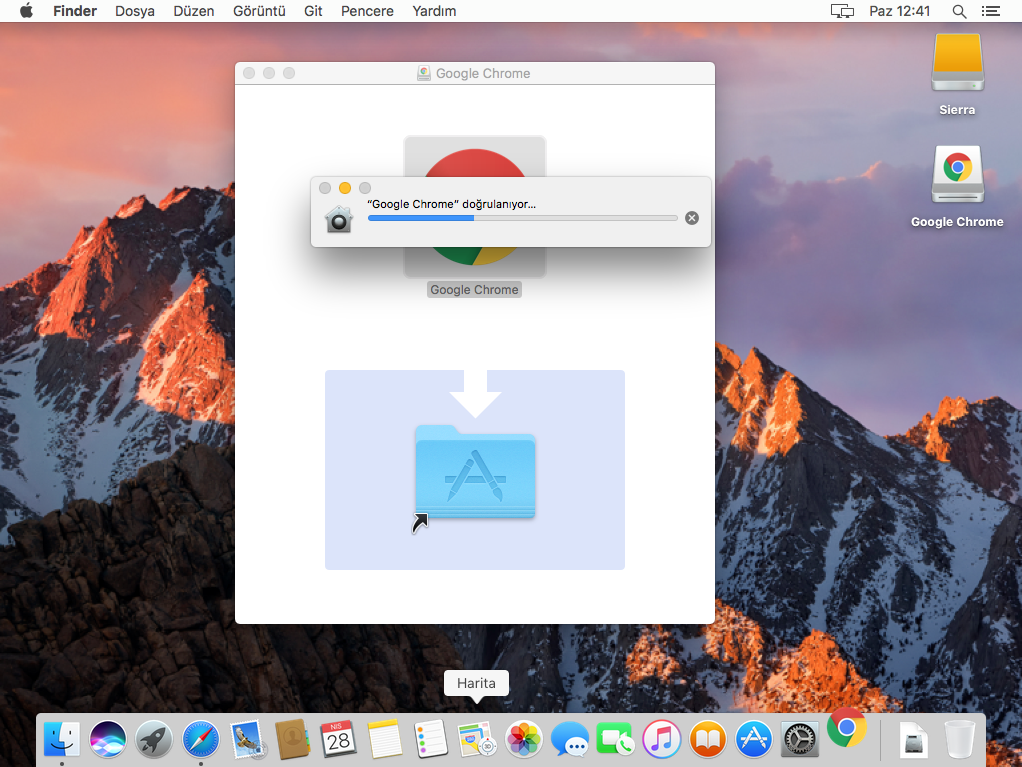Image resolution: width=1022 pixels, height=767 pixels.
Task: Click the Paz 12:41 clock
Action: pyautogui.click(x=899, y=11)
